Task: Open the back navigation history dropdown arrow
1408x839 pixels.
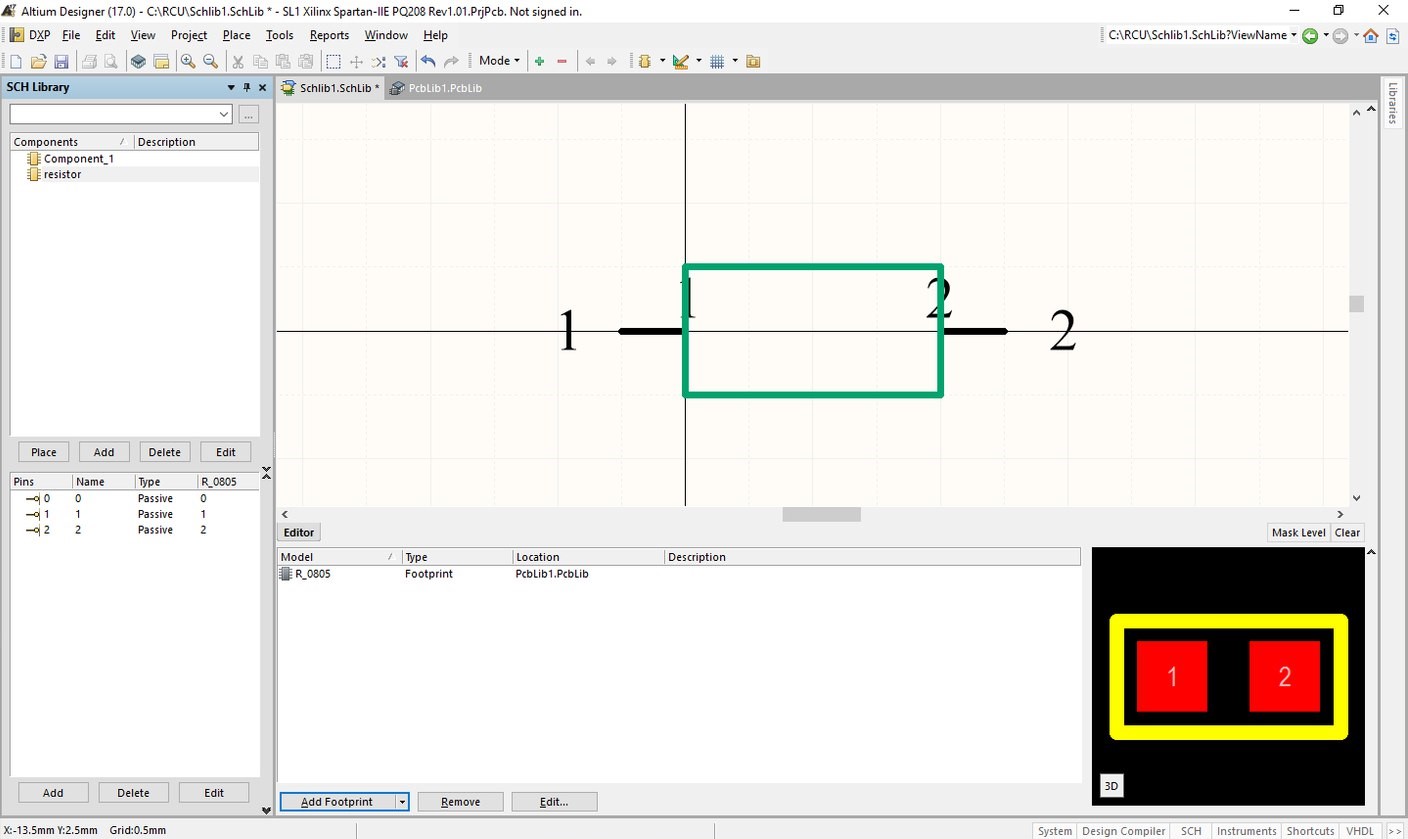Action: pyautogui.click(x=1326, y=35)
